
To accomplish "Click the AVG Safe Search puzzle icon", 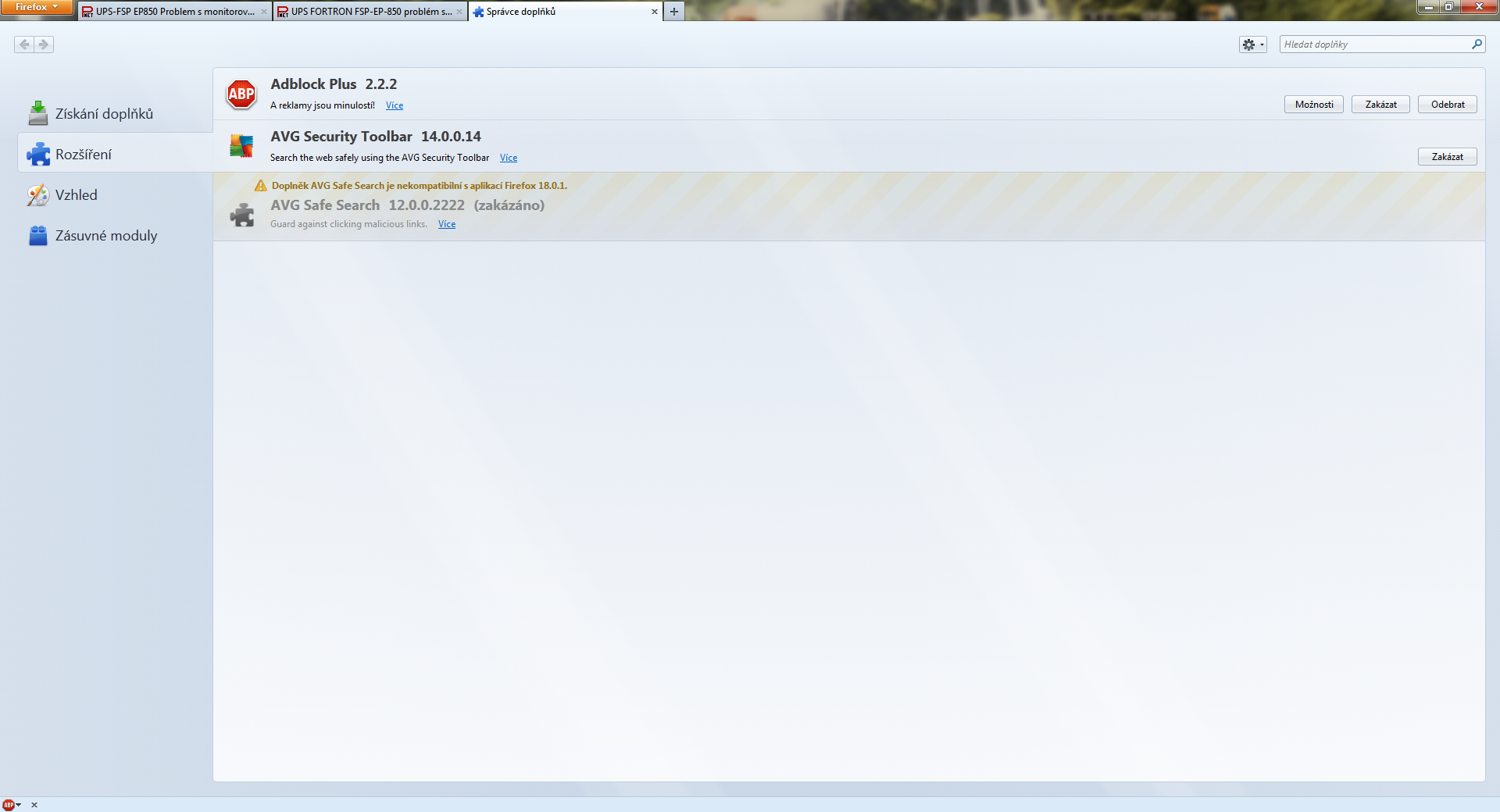I will tap(241, 215).
